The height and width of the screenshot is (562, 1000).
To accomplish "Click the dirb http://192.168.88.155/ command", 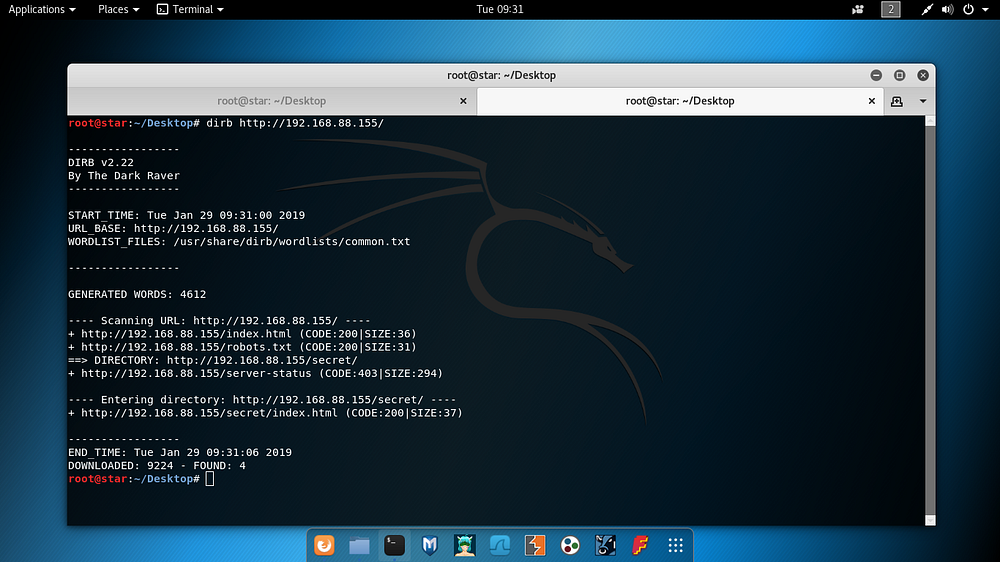I will 295,123.
